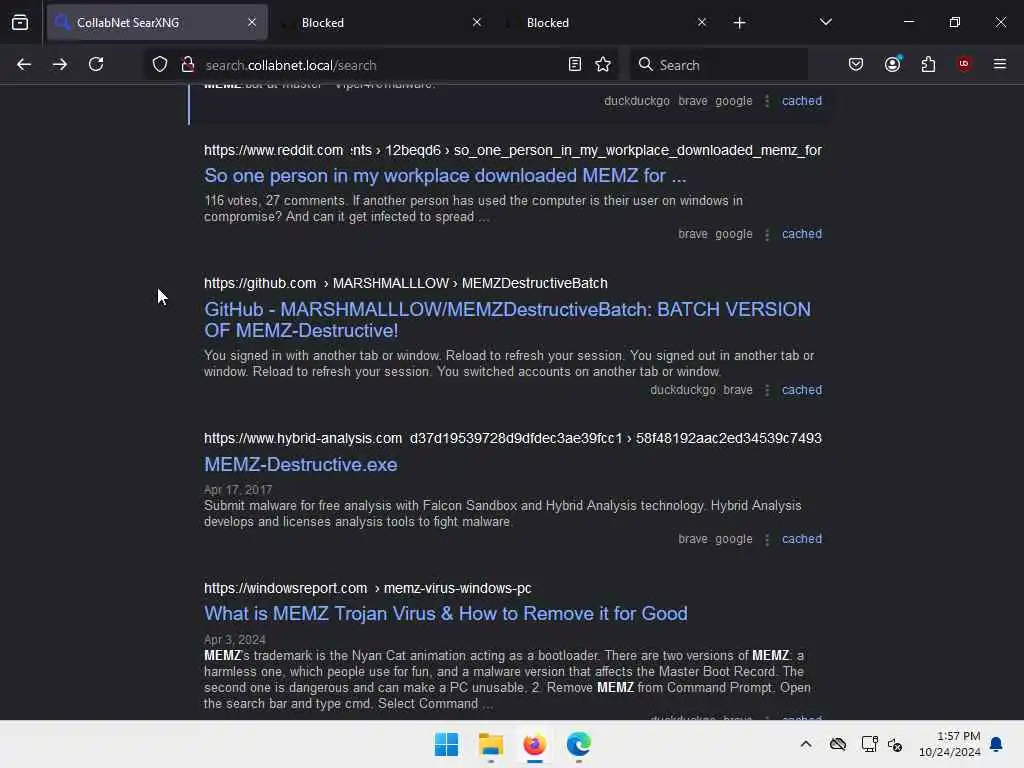This screenshot has width=1024, height=768.
Task: Click 'Apr 17, 2017' date text
Action: pyautogui.click(x=238, y=490)
